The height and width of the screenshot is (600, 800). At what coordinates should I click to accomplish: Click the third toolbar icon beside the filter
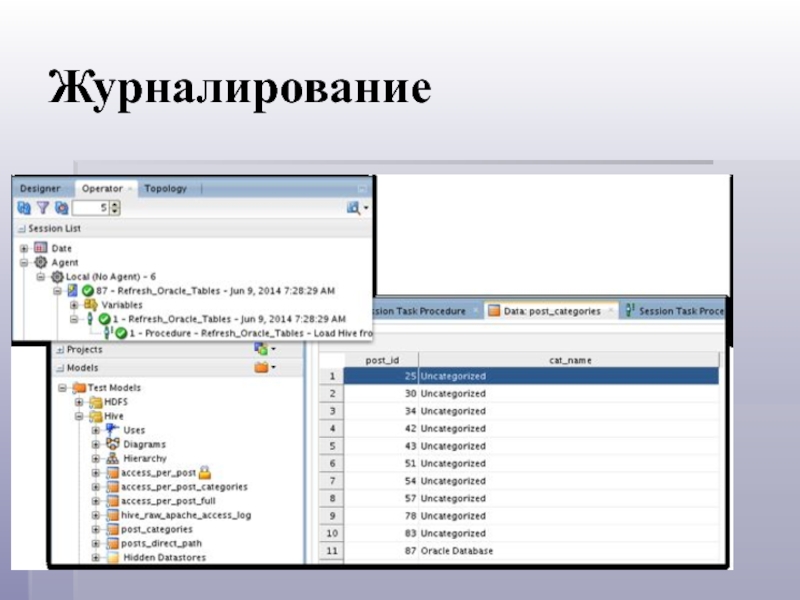[x=61, y=208]
